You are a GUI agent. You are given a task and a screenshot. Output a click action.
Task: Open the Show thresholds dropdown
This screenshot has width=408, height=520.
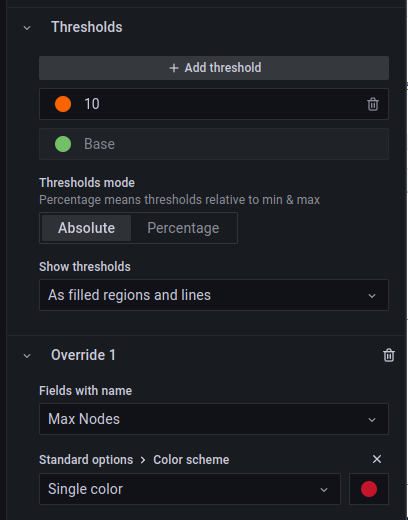[x=214, y=295]
